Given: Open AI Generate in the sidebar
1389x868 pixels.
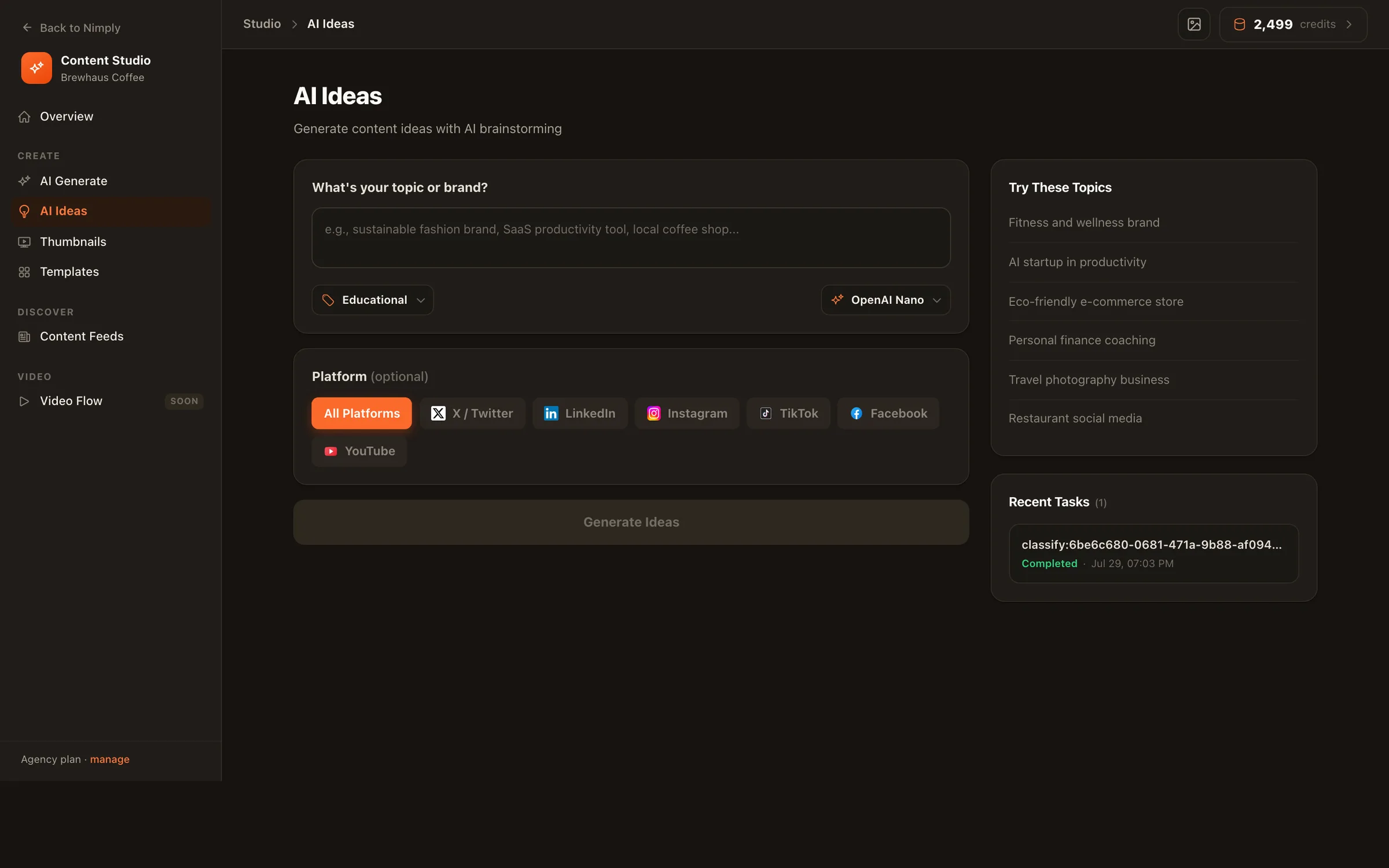Looking at the screenshot, I should 111,181.
